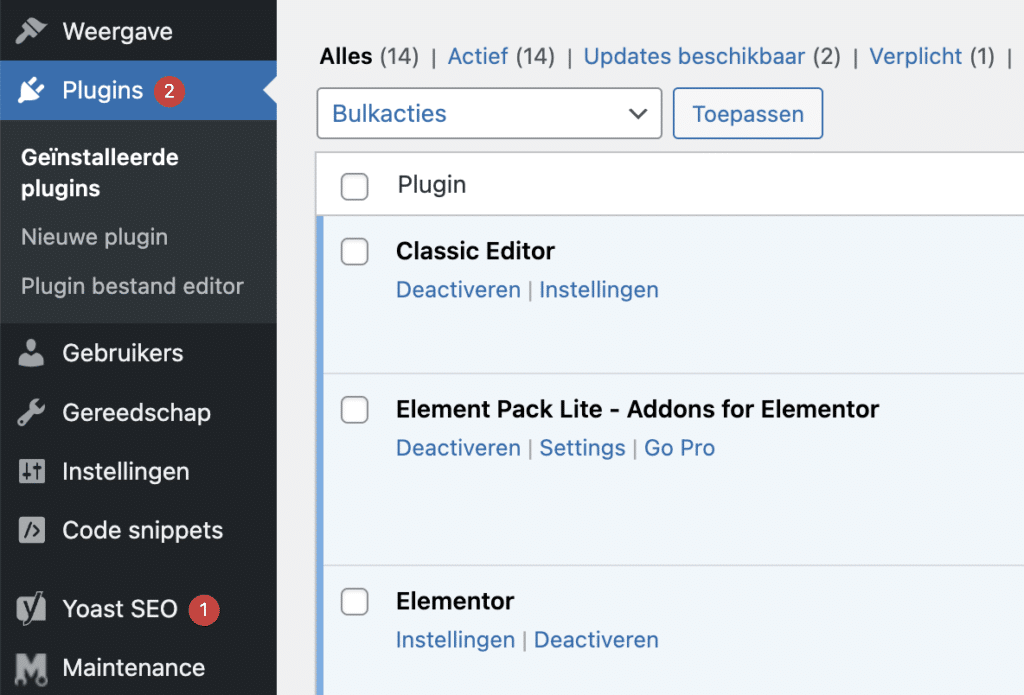Click Deactiveren under Element Pack Lite
Image resolution: width=1024 pixels, height=695 pixels.
(458, 447)
